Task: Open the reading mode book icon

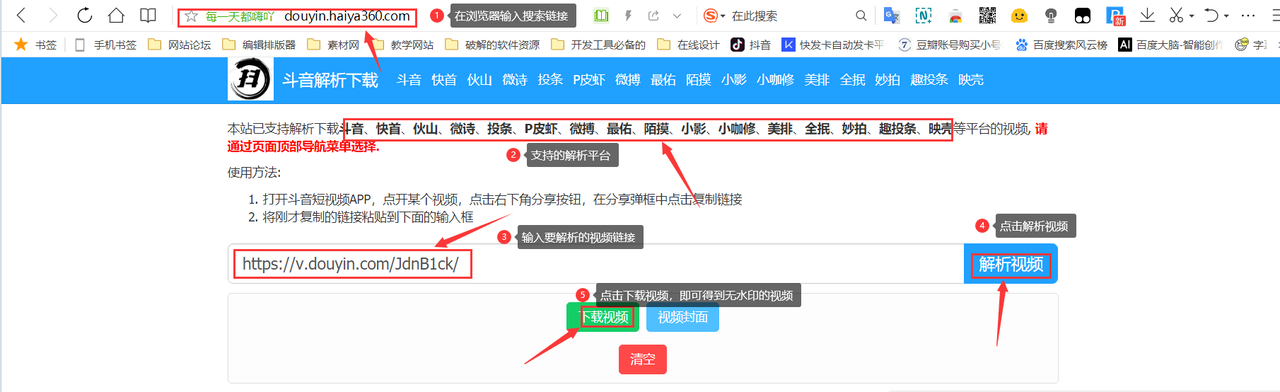Action: pos(148,16)
